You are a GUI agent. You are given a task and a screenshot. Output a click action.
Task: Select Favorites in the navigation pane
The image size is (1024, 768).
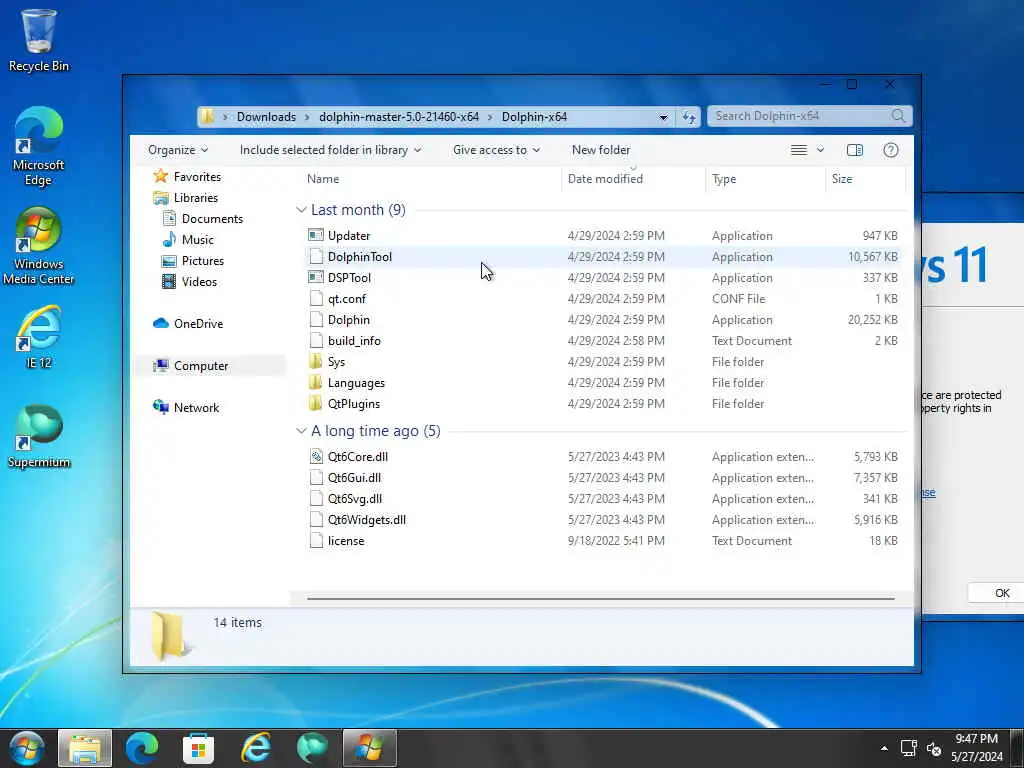coord(187,176)
